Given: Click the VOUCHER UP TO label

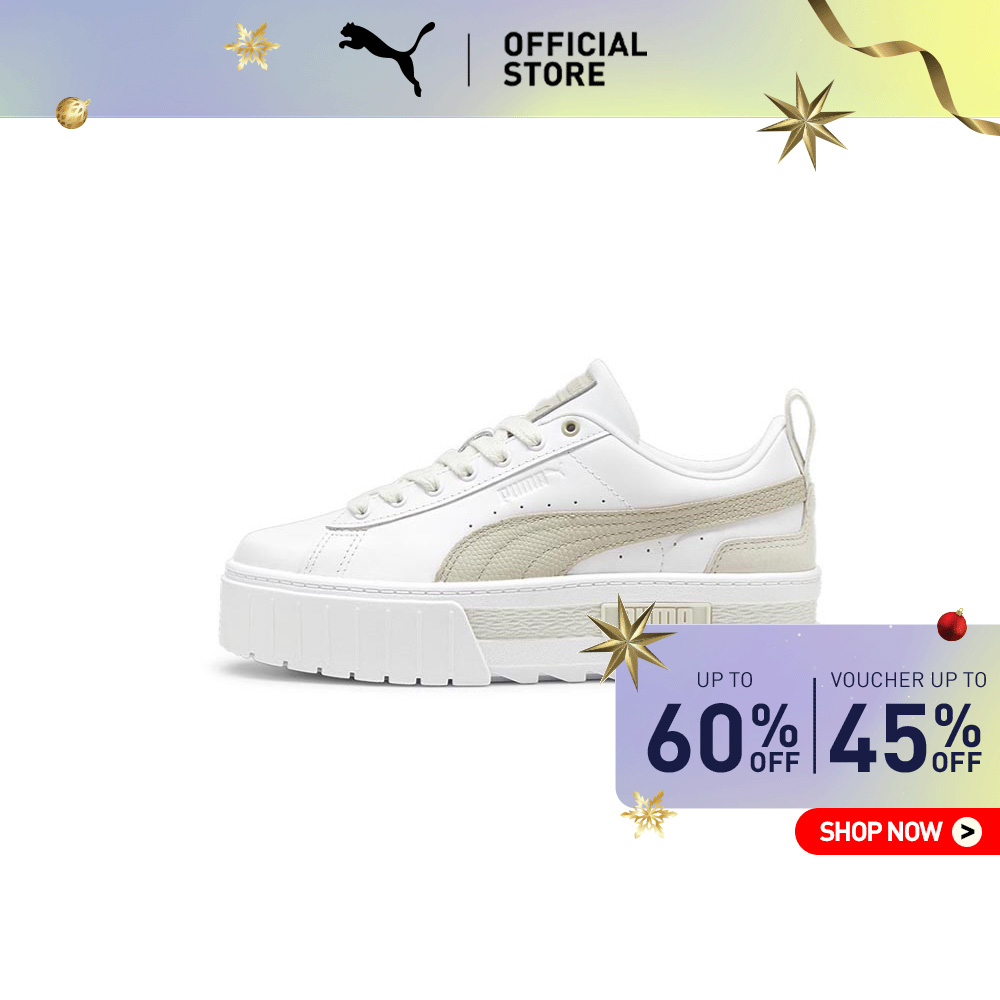Looking at the screenshot, I should point(908,680).
